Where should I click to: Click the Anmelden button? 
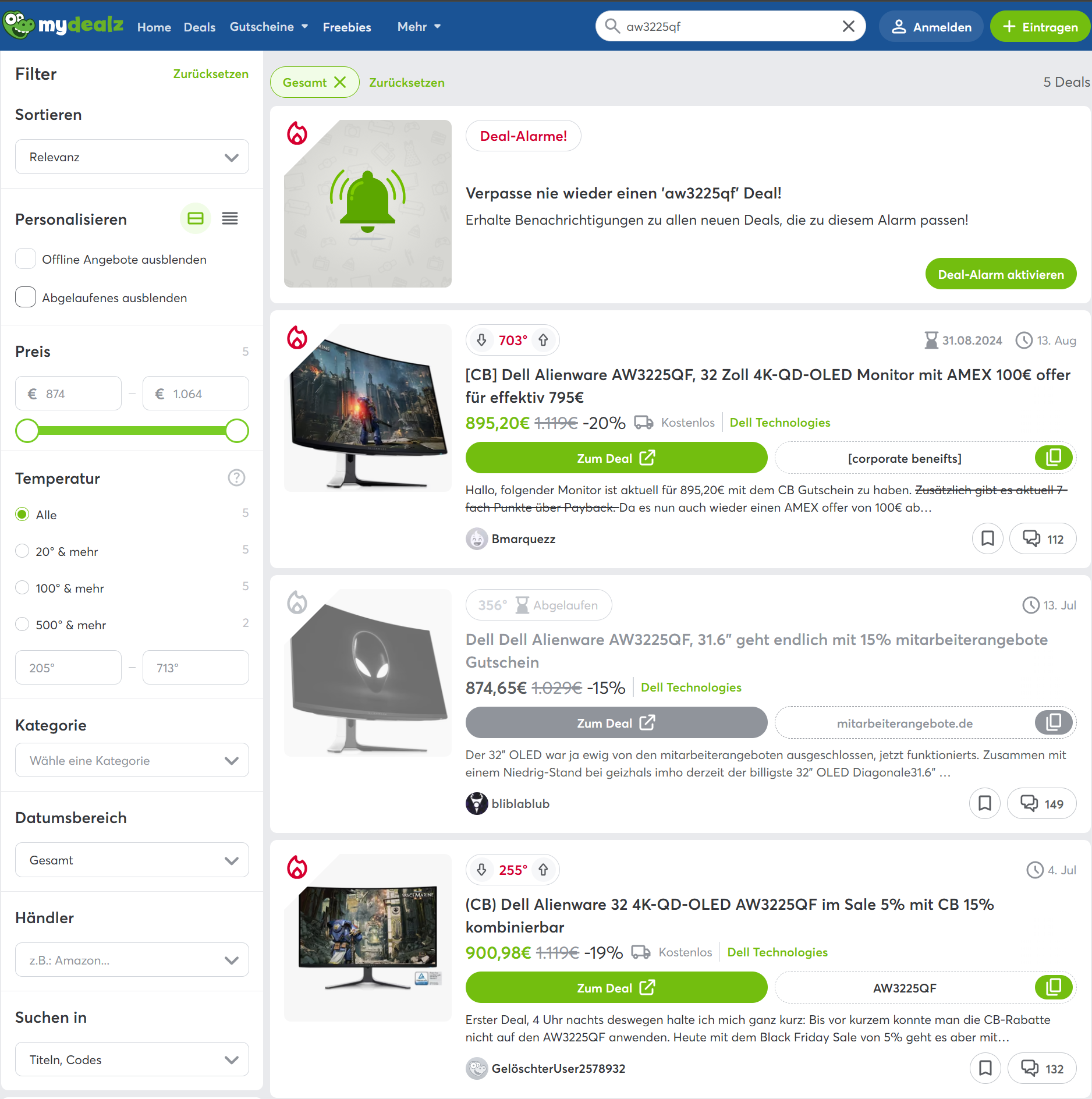click(931, 26)
